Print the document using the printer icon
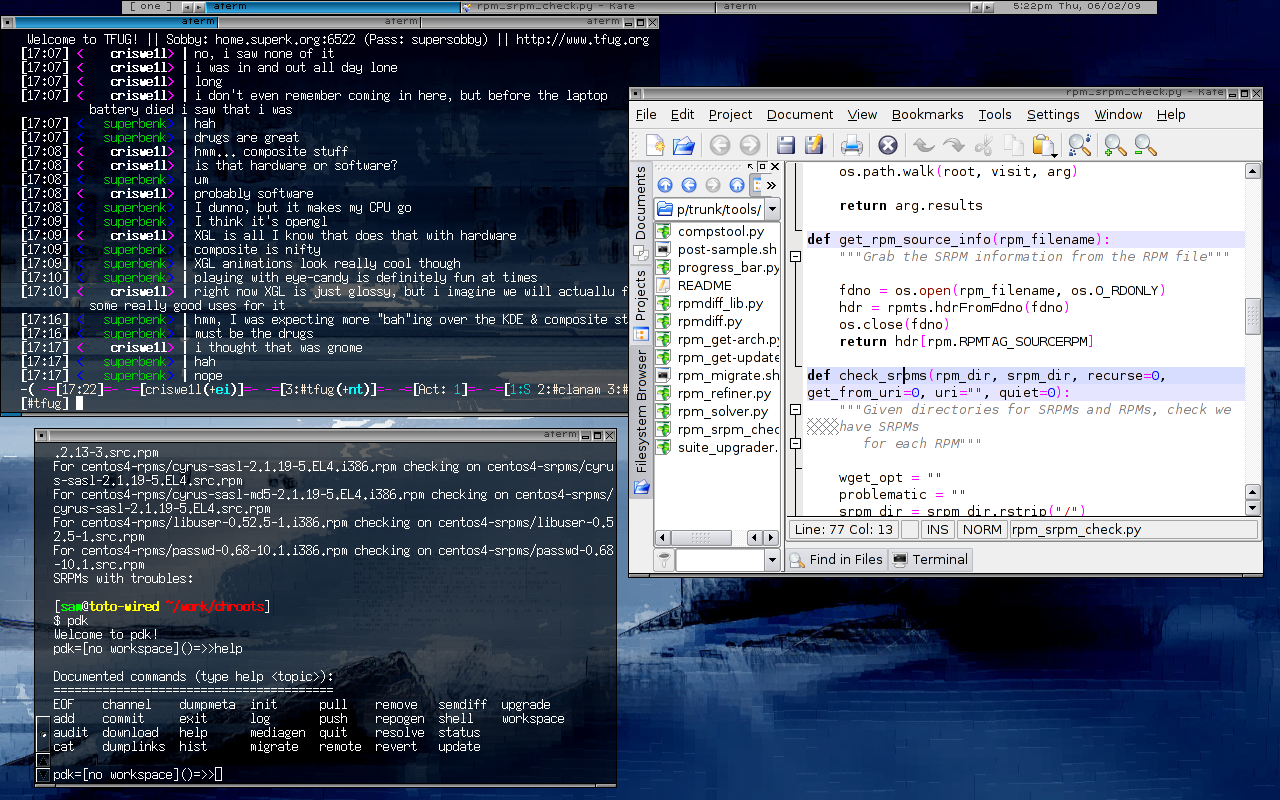 [852, 145]
